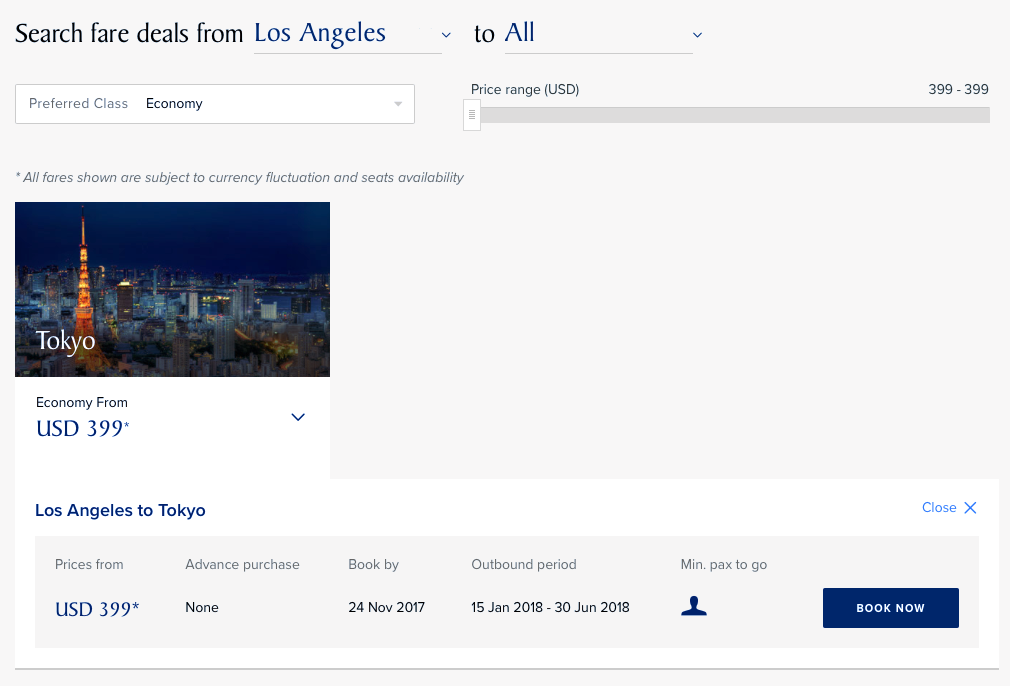Screen dimensions: 1010x686
Task: Click the triangle arrow in Preferred Class box
Action: (398, 104)
